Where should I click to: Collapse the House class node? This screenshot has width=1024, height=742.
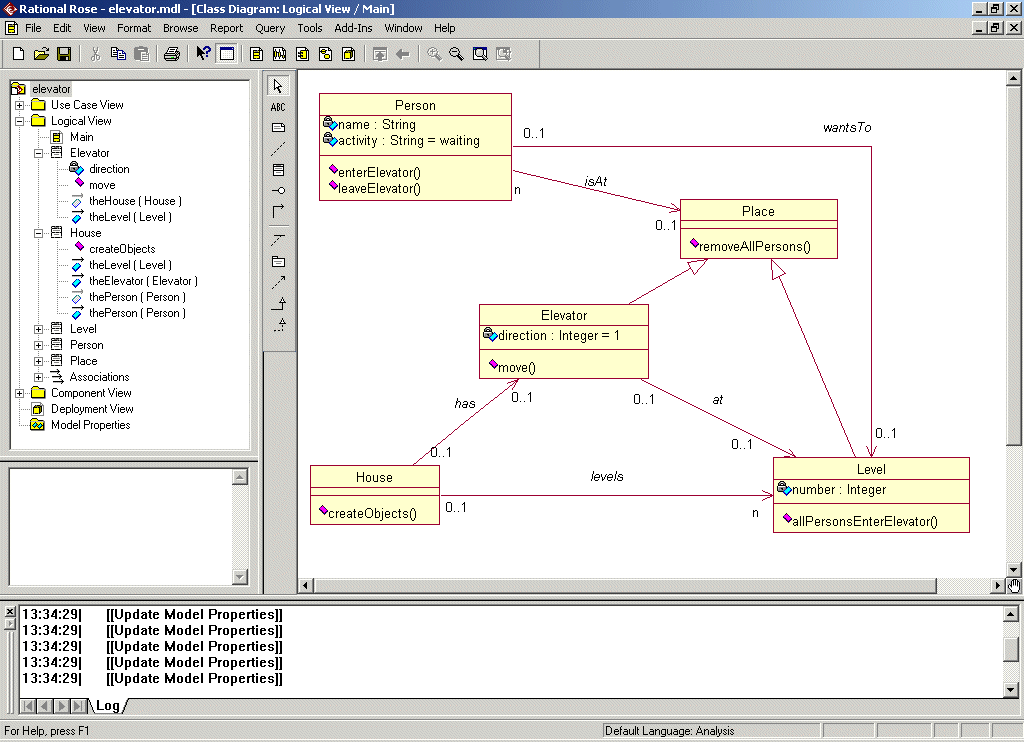39,233
